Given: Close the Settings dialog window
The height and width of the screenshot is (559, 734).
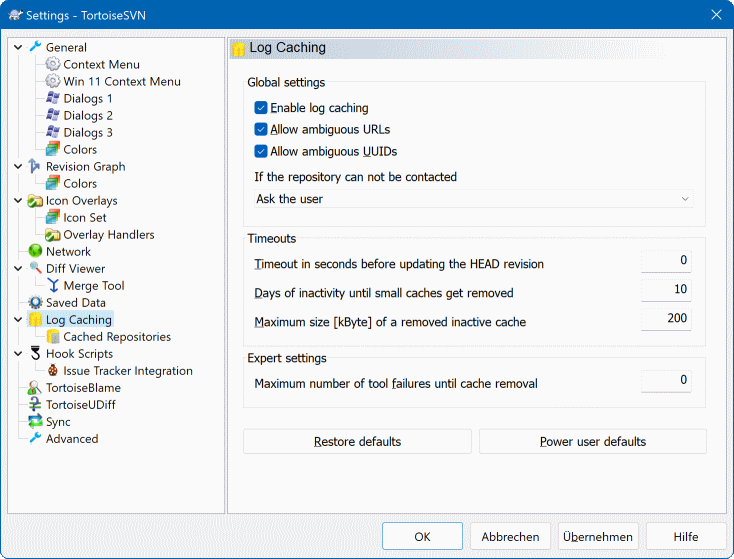Looking at the screenshot, I should (x=716, y=15).
